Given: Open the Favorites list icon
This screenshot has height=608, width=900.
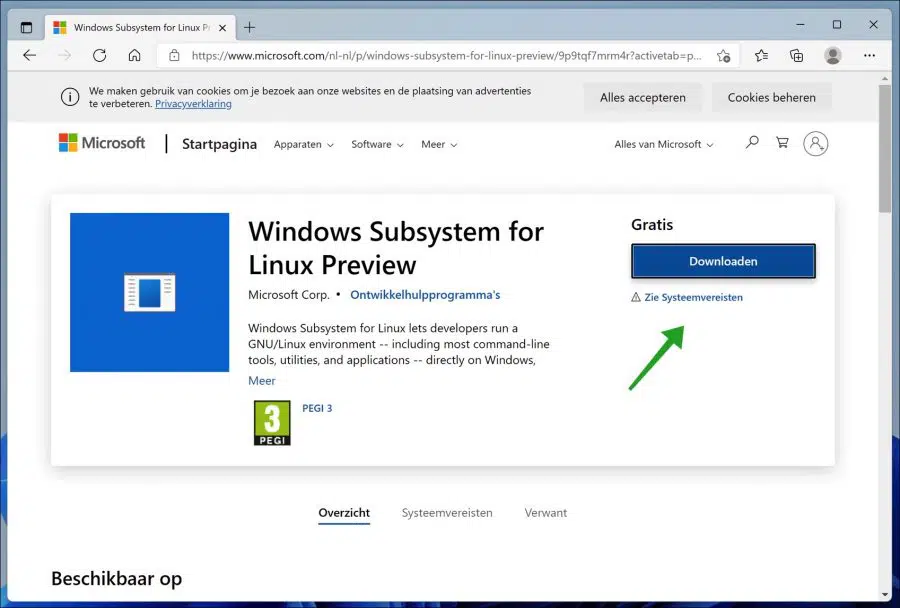Looking at the screenshot, I should (x=761, y=56).
